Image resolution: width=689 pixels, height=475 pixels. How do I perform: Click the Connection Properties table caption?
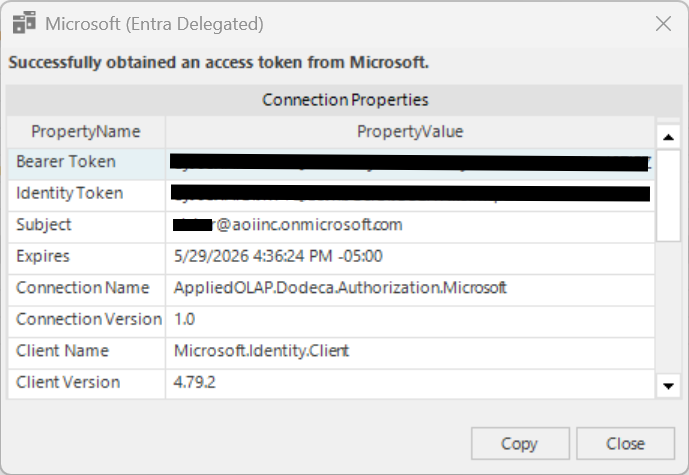[x=345, y=100]
